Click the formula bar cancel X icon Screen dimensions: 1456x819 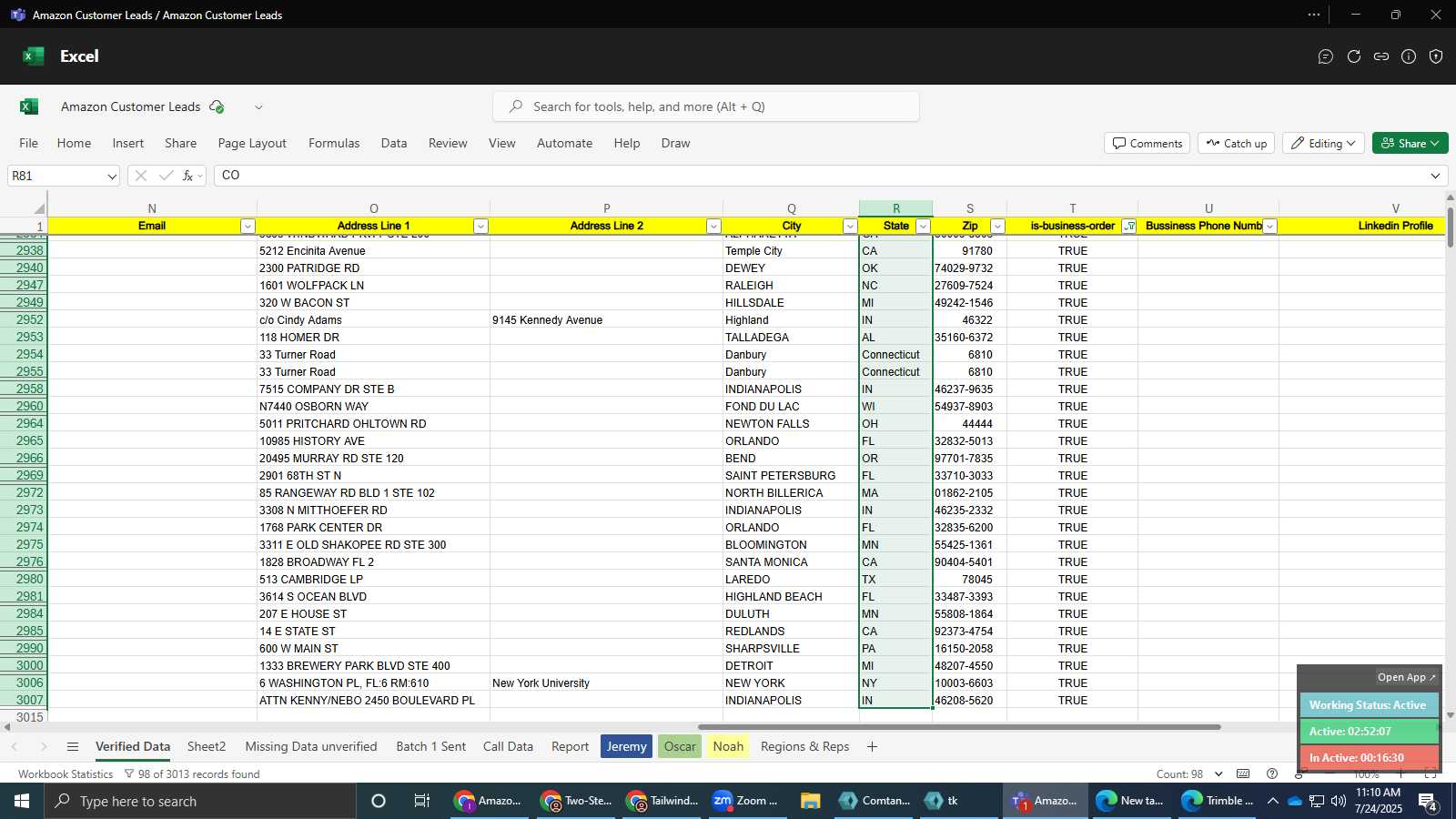[141, 176]
